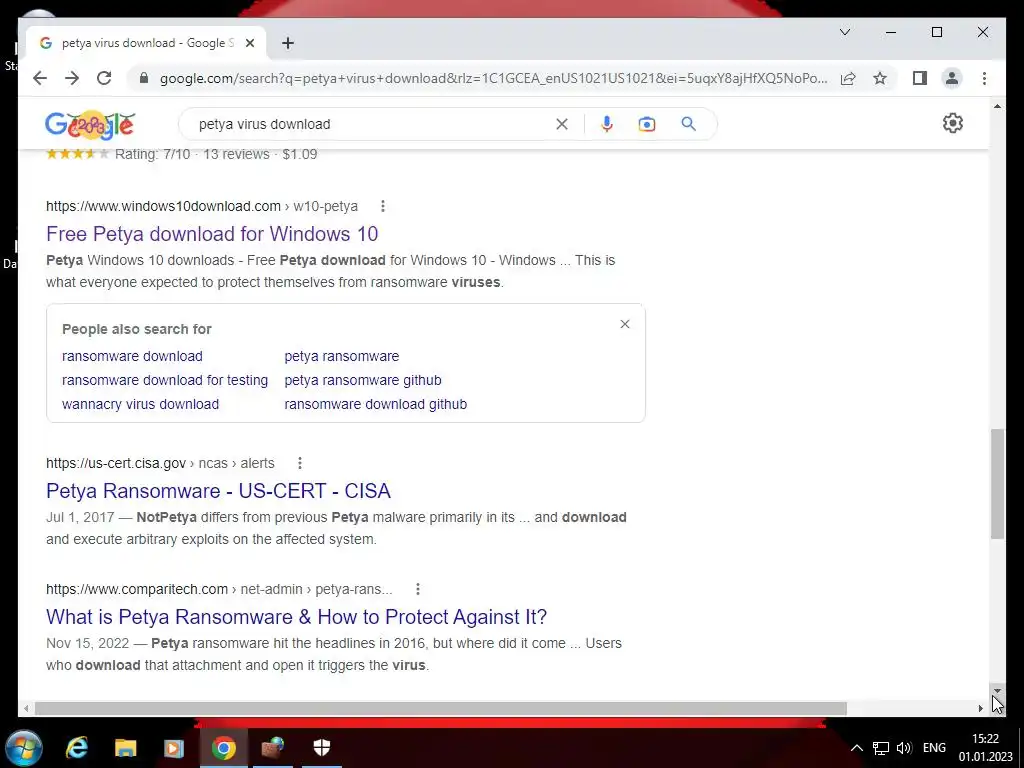1024x768 pixels.
Task: Run the Google search magnifier
Action: (x=688, y=123)
